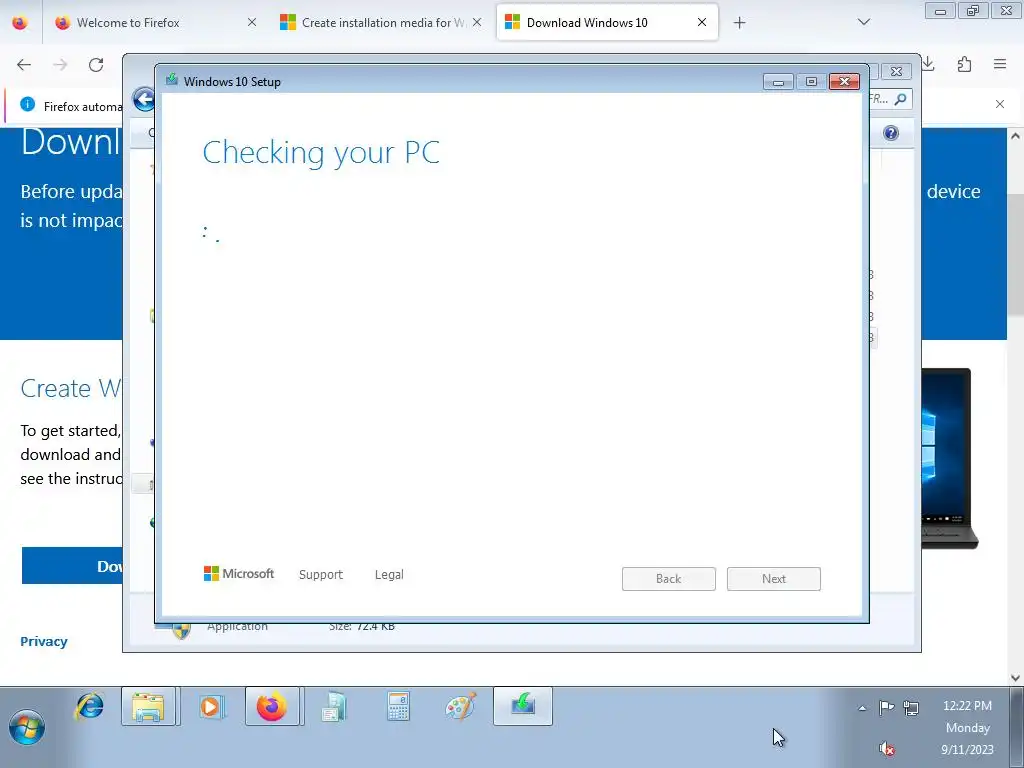Screen dimensions: 1024x768
Task: Click the network tray icon
Action: (x=911, y=707)
